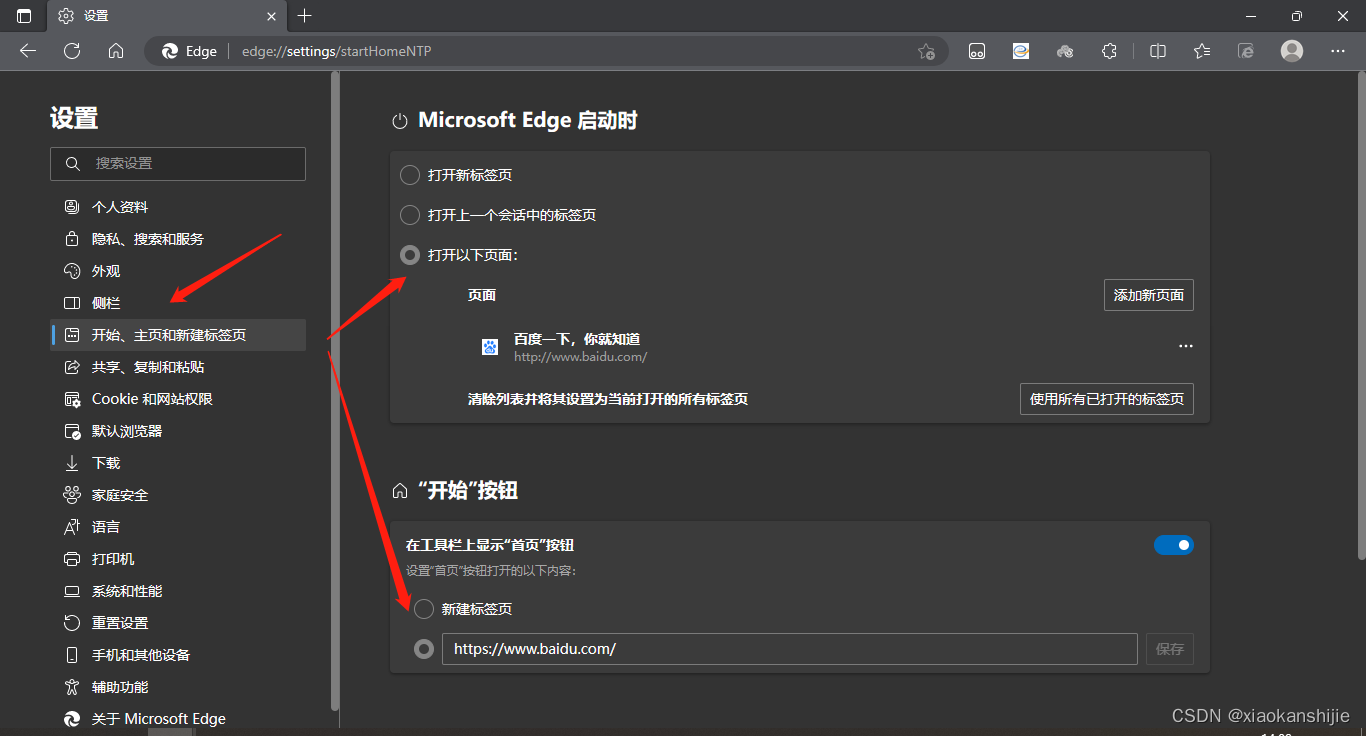Click the browser essentials icon beside profile

click(x=1246, y=51)
